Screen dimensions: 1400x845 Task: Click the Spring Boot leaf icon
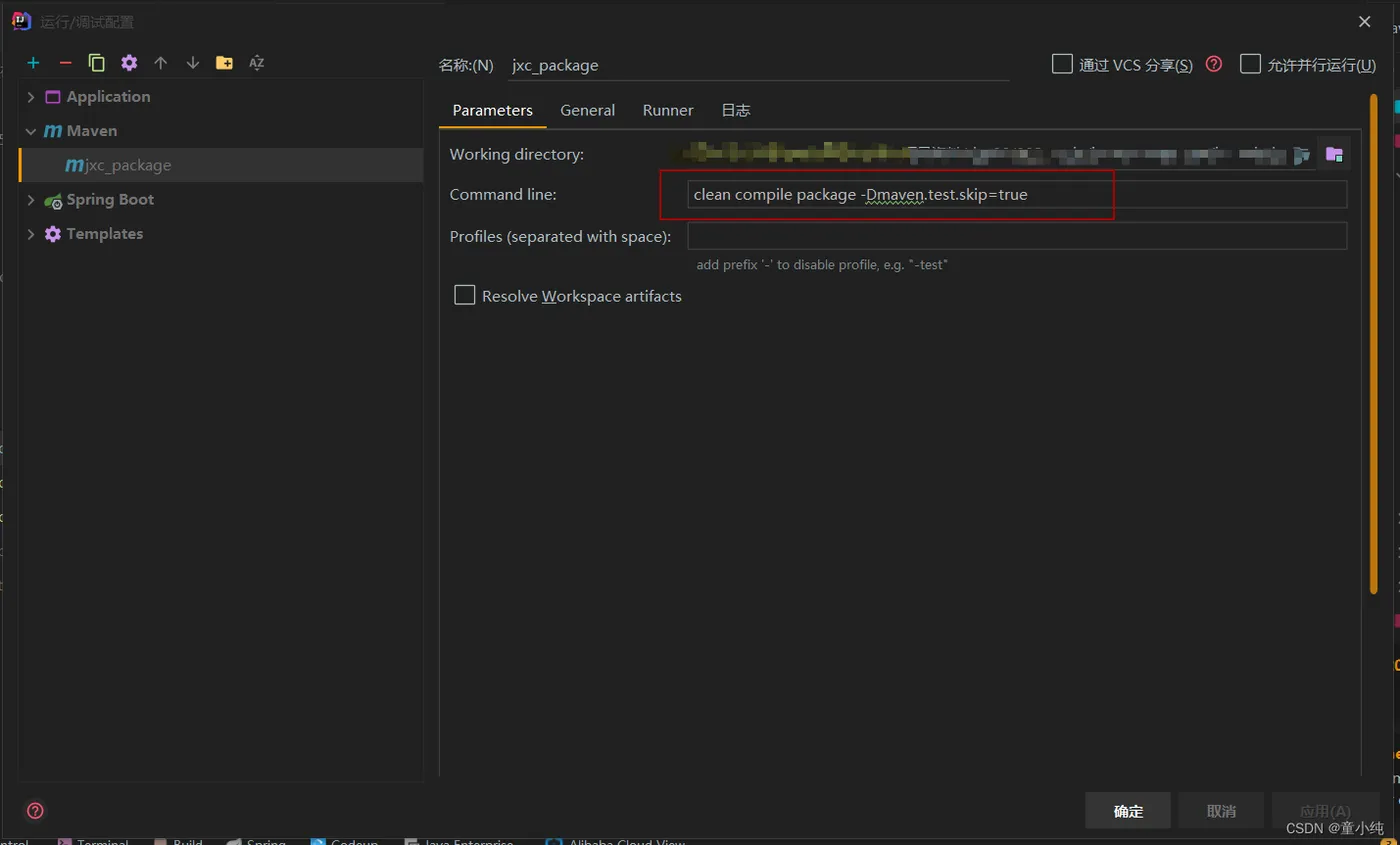[x=53, y=200]
